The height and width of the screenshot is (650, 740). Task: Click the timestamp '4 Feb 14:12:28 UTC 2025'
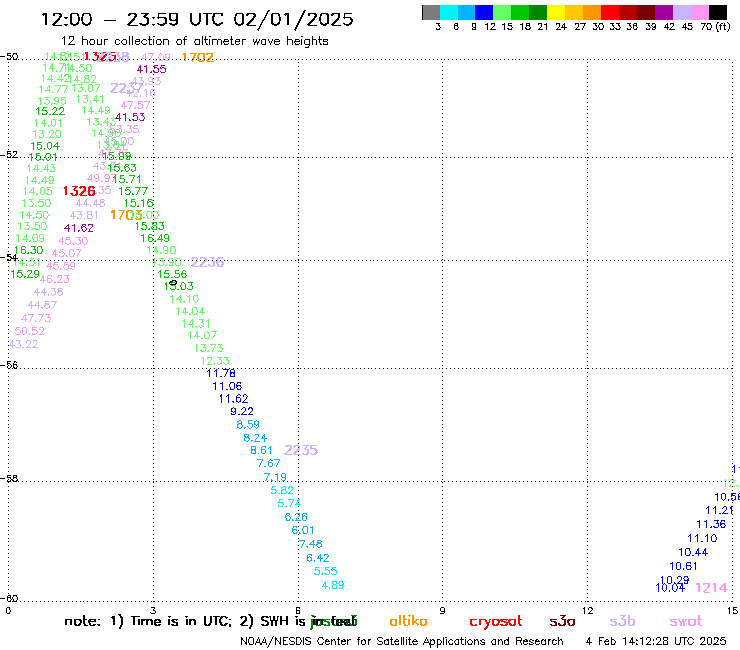tap(656, 641)
